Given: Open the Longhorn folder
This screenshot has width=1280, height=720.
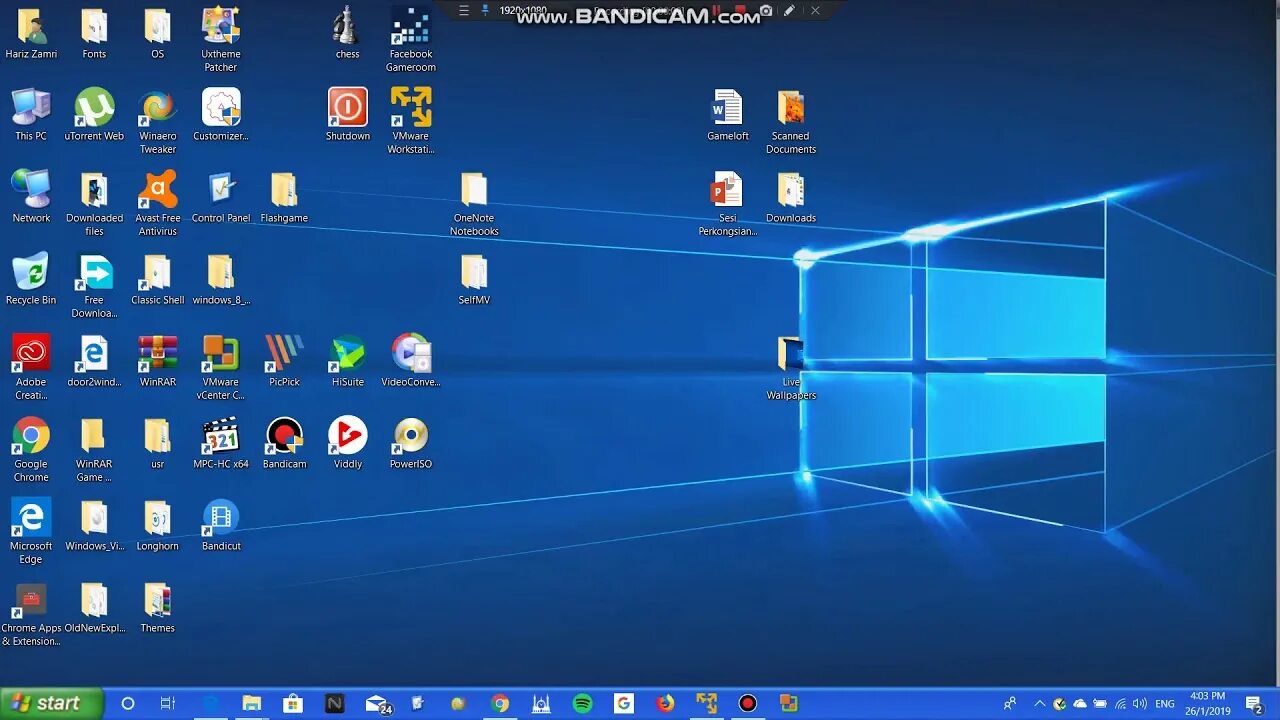Looking at the screenshot, I should pos(158,526).
